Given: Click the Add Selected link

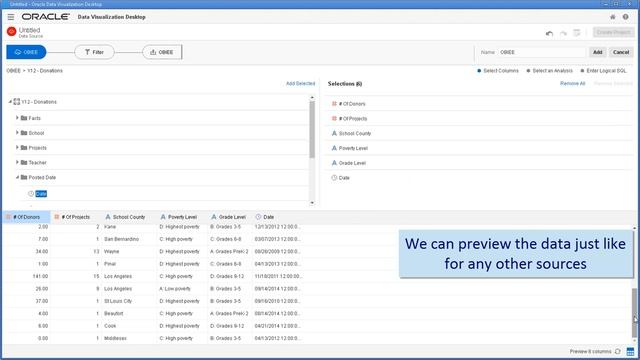Looking at the screenshot, I should (x=300, y=83).
